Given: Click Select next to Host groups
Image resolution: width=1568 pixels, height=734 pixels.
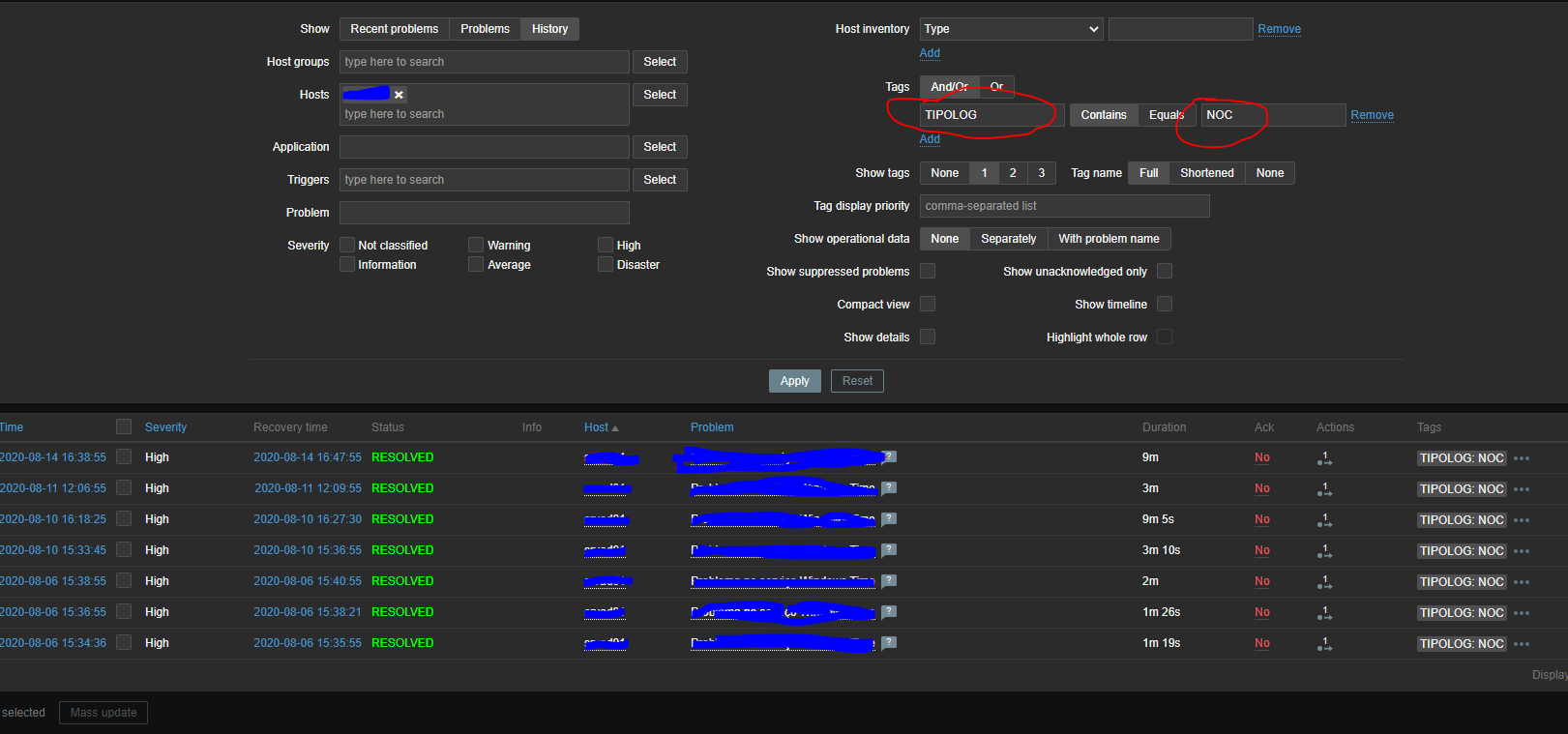Looking at the screenshot, I should coord(660,62).
